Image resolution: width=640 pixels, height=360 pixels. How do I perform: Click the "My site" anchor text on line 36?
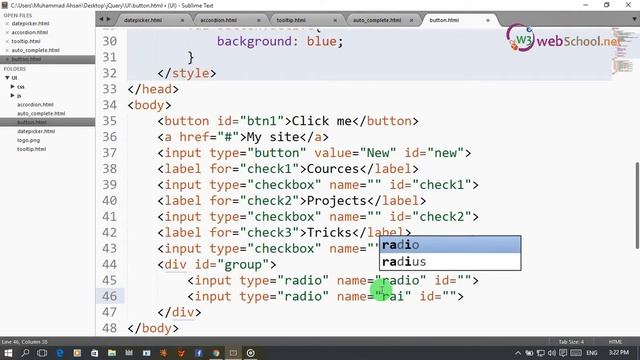273,137
